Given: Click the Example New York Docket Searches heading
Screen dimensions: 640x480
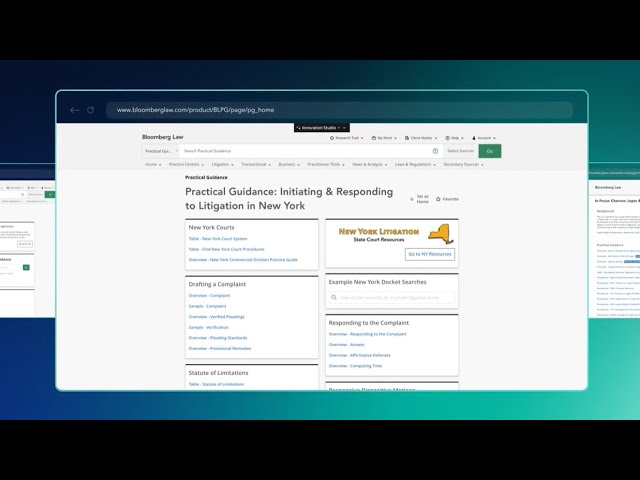Looking at the screenshot, I should (378, 282).
